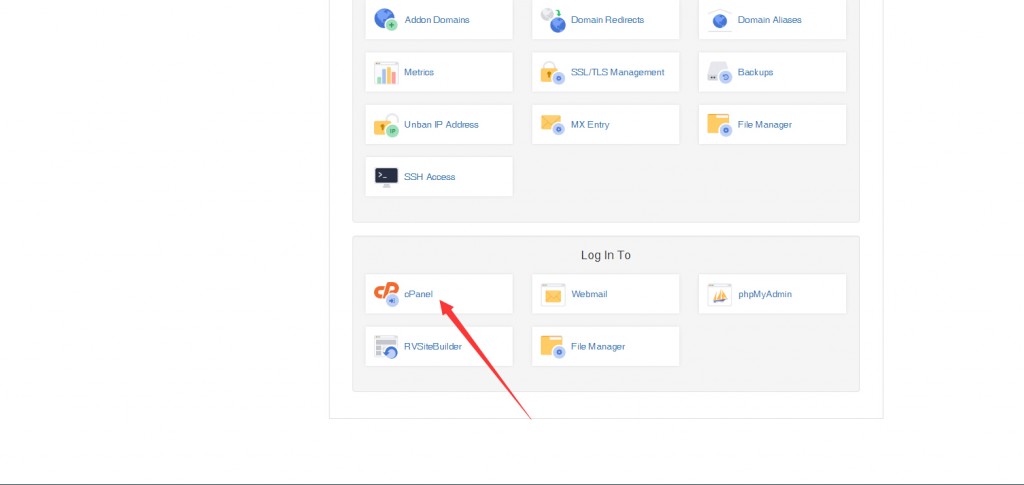The width and height of the screenshot is (1024, 485).
Task: Click the SSH Access terminal icon
Action: [386, 177]
